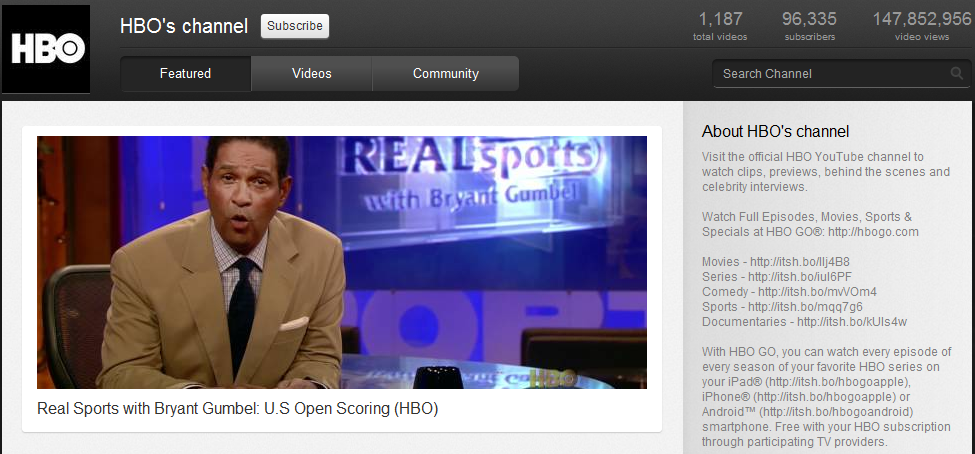Click the search magnifier icon
The image size is (975, 454).
coord(956,73)
